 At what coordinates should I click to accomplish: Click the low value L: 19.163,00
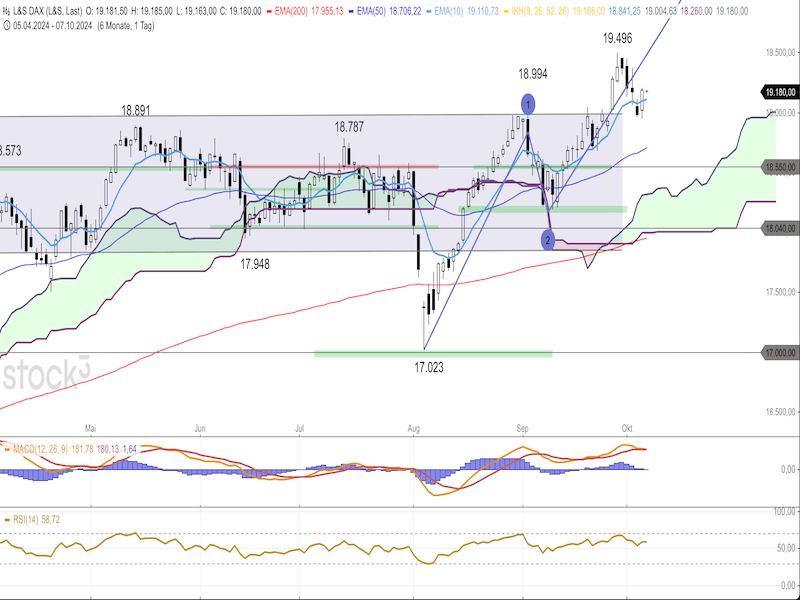196,11
